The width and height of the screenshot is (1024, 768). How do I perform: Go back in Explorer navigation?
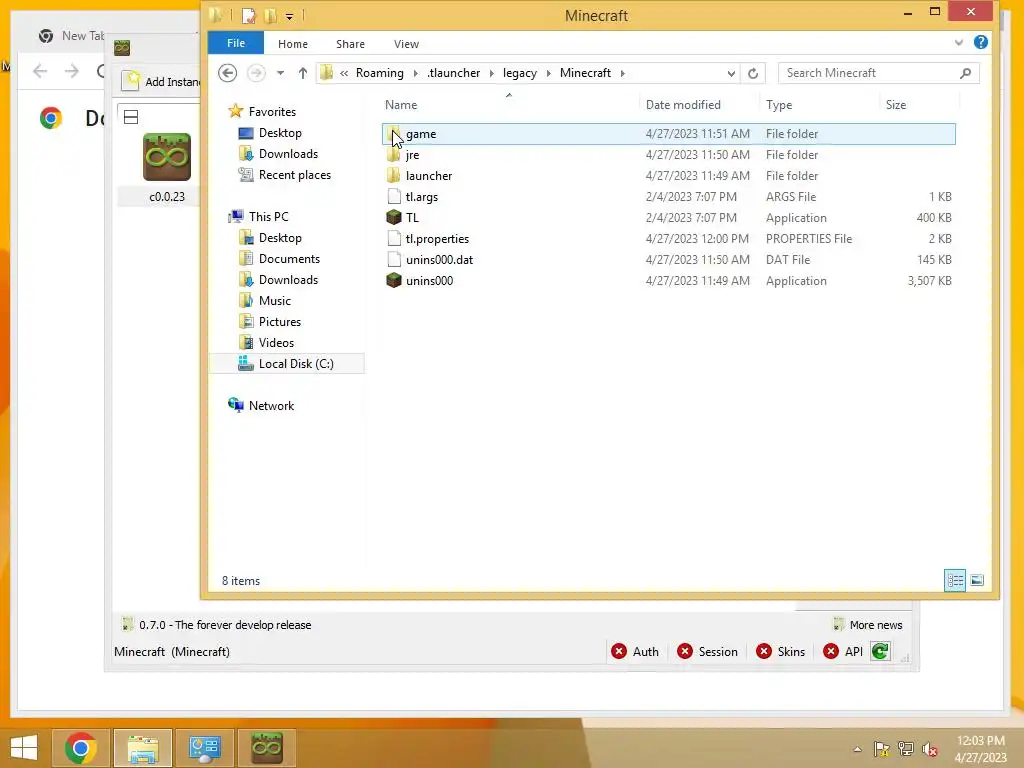pos(227,72)
